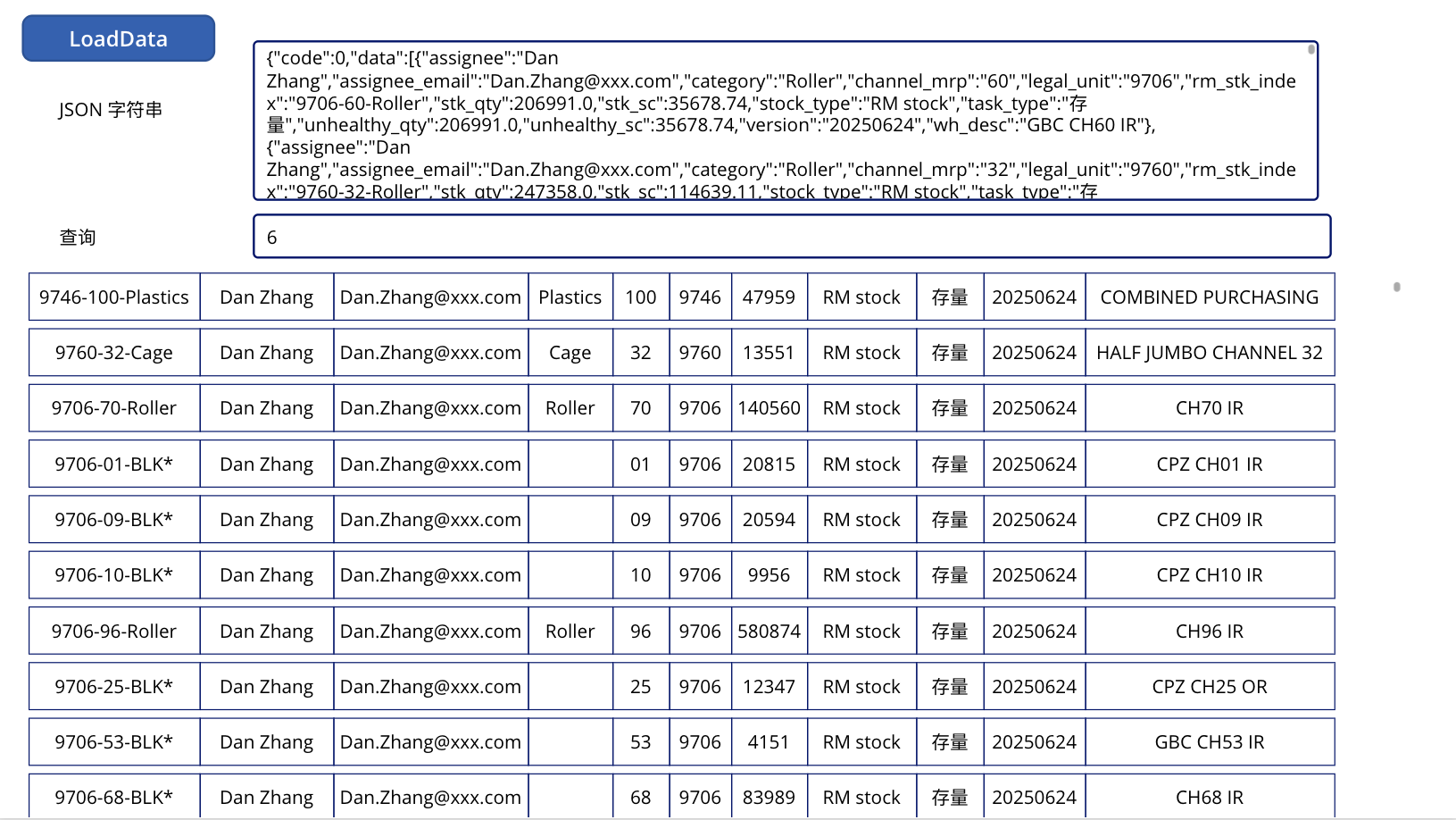This screenshot has width=1456, height=820.
Task: Click the 查询 label
Action: (x=78, y=238)
